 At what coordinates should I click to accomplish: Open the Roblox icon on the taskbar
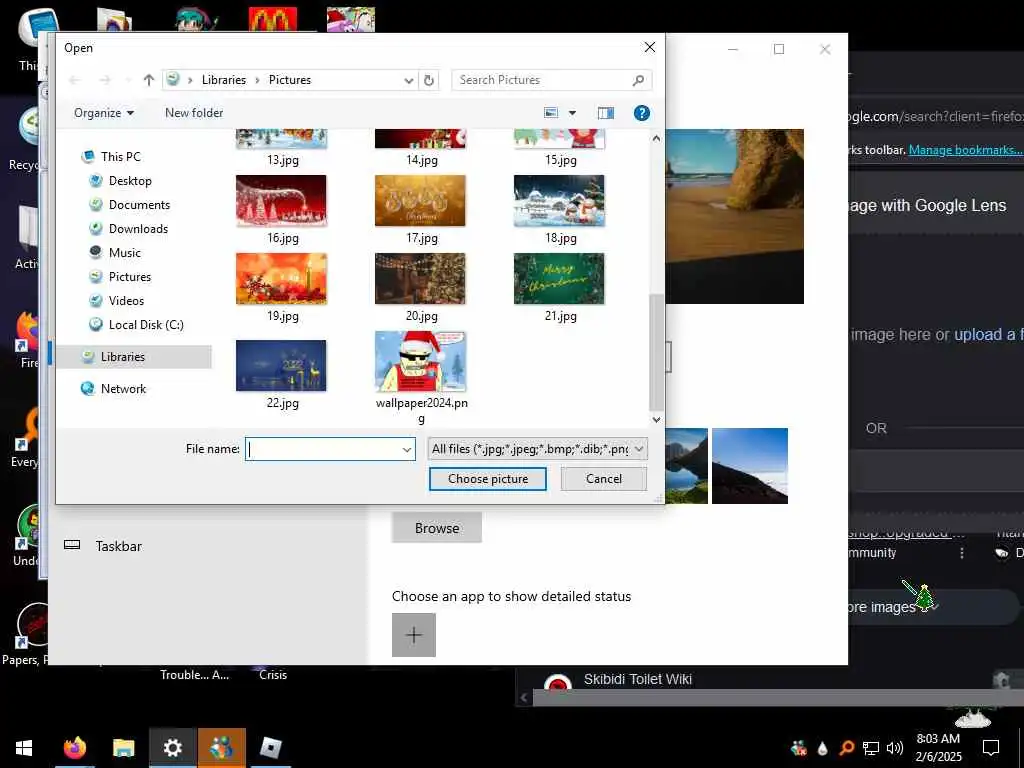270,748
